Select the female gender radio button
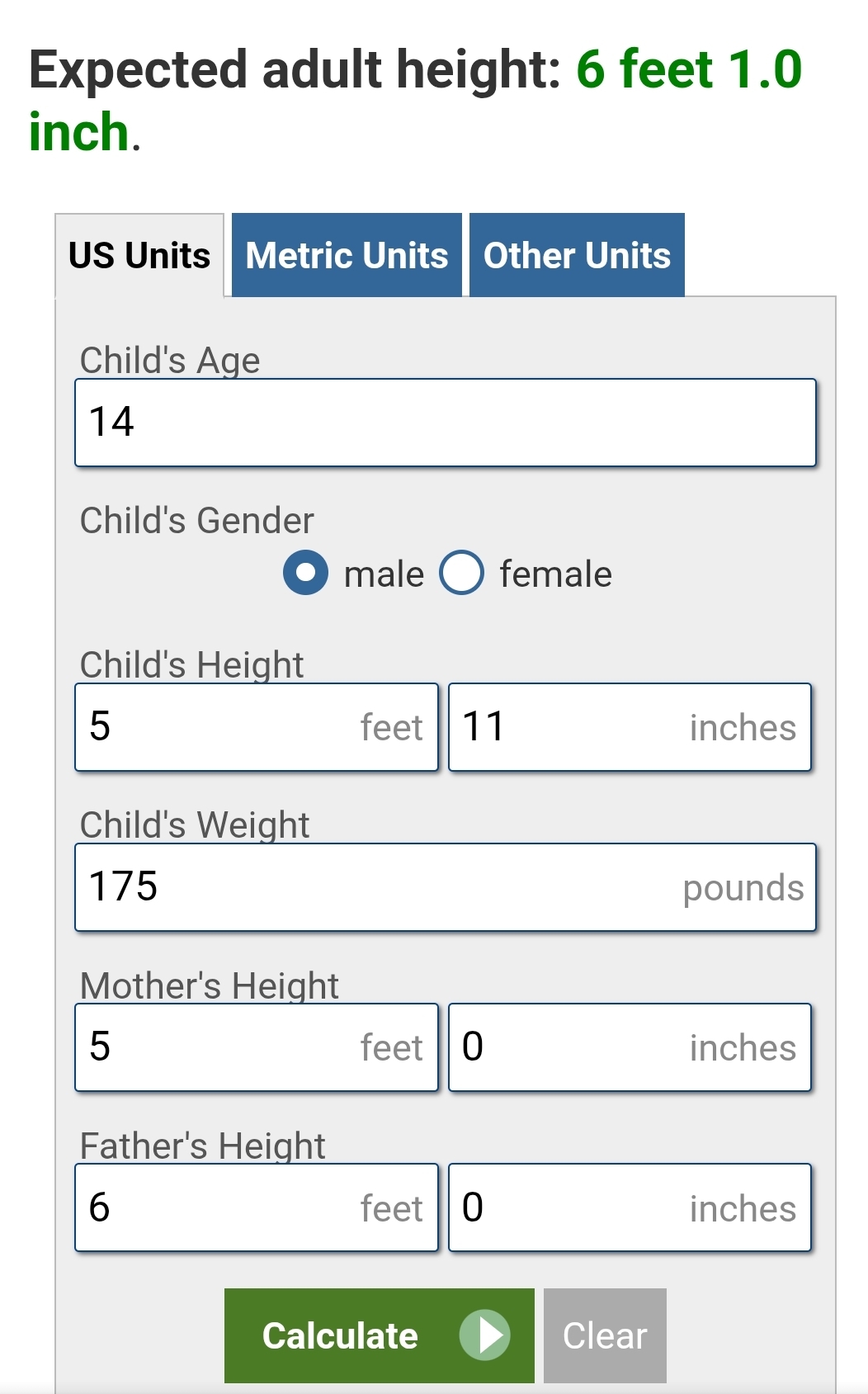 (x=461, y=573)
